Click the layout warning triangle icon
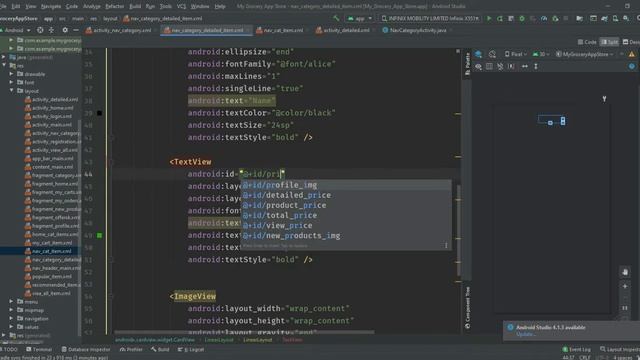This screenshot has width=640, height=360. (632, 54)
